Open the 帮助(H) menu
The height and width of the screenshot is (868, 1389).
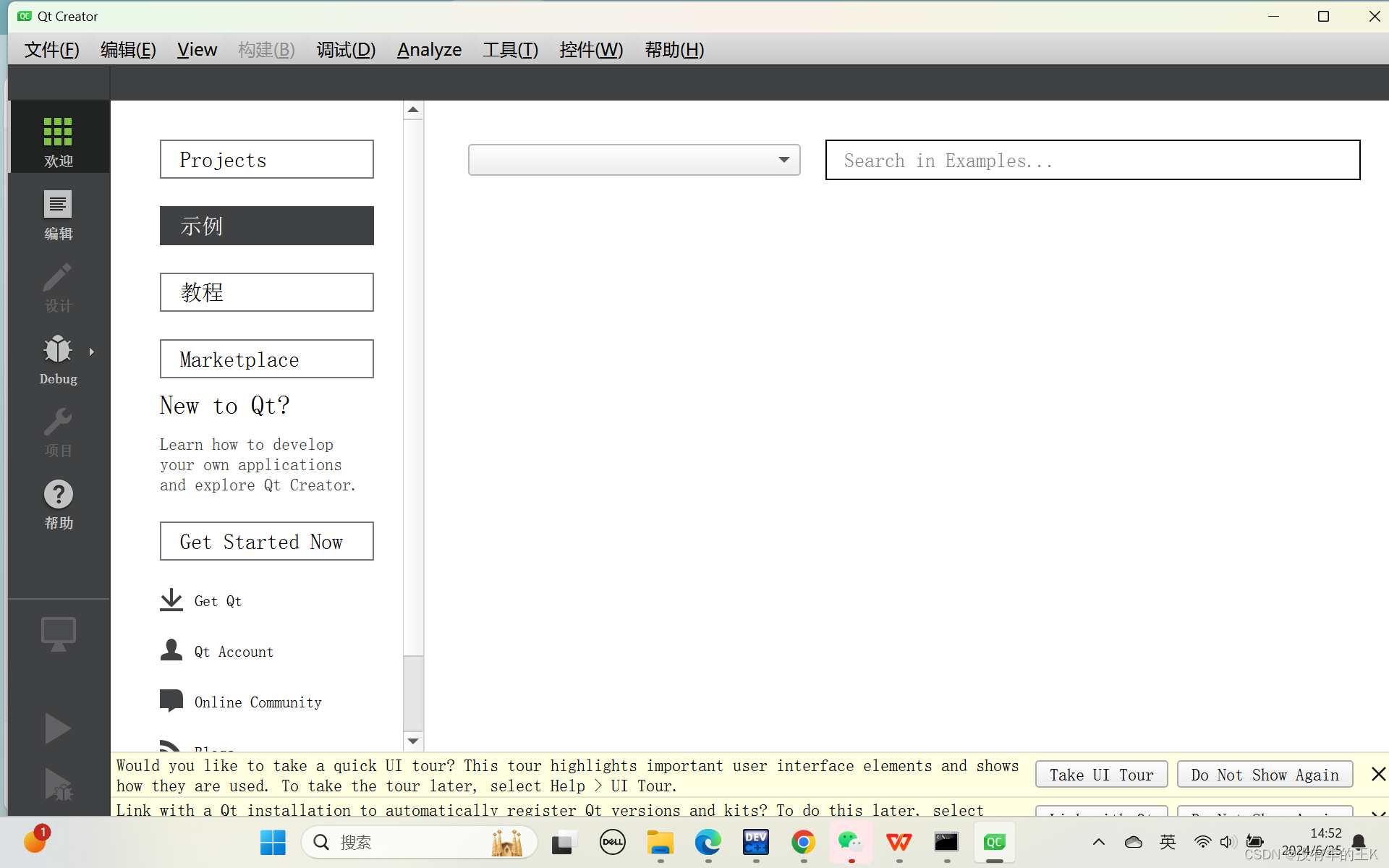point(674,50)
